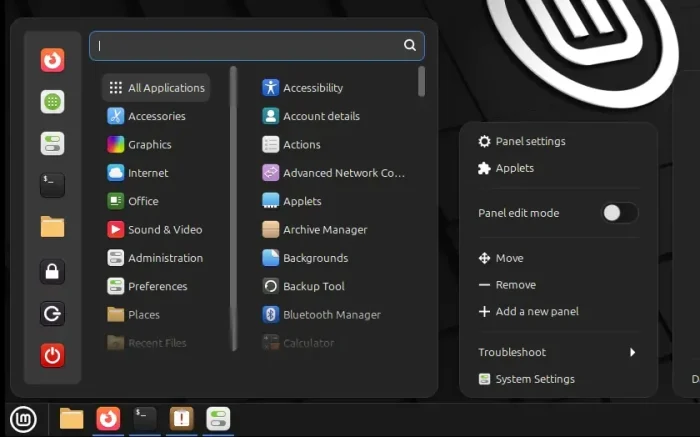Click the files folder icon on the taskbar
Viewport: 700px width, 437px height.
click(x=71, y=419)
